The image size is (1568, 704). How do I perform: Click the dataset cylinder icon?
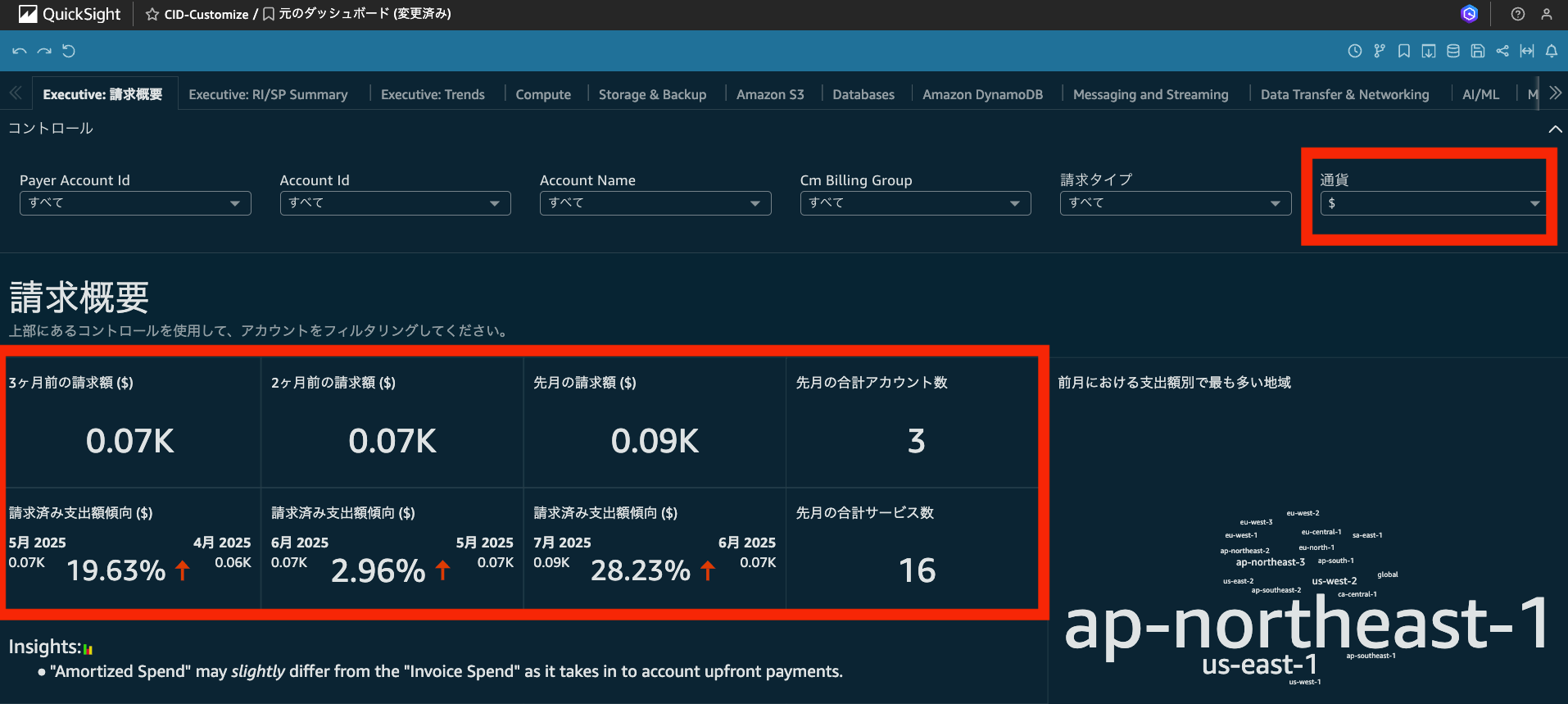point(1453,51)
